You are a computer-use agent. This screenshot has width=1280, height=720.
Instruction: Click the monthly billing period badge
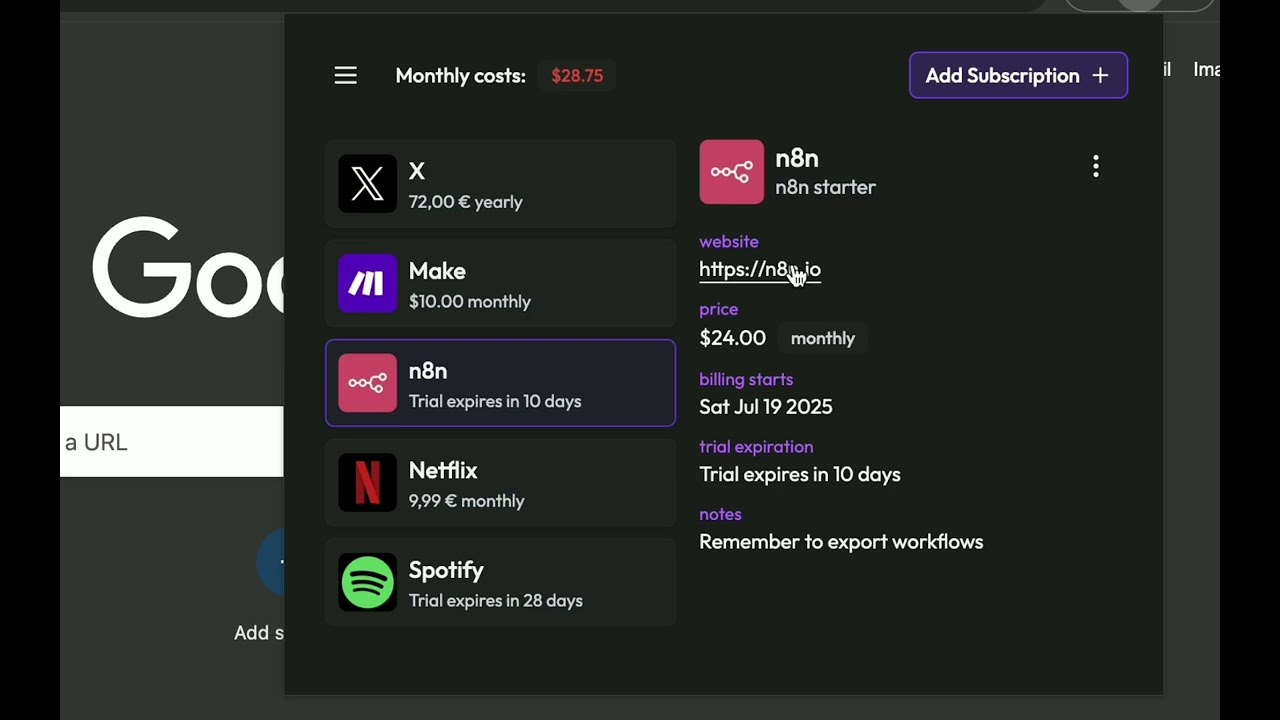coord(823,338)
